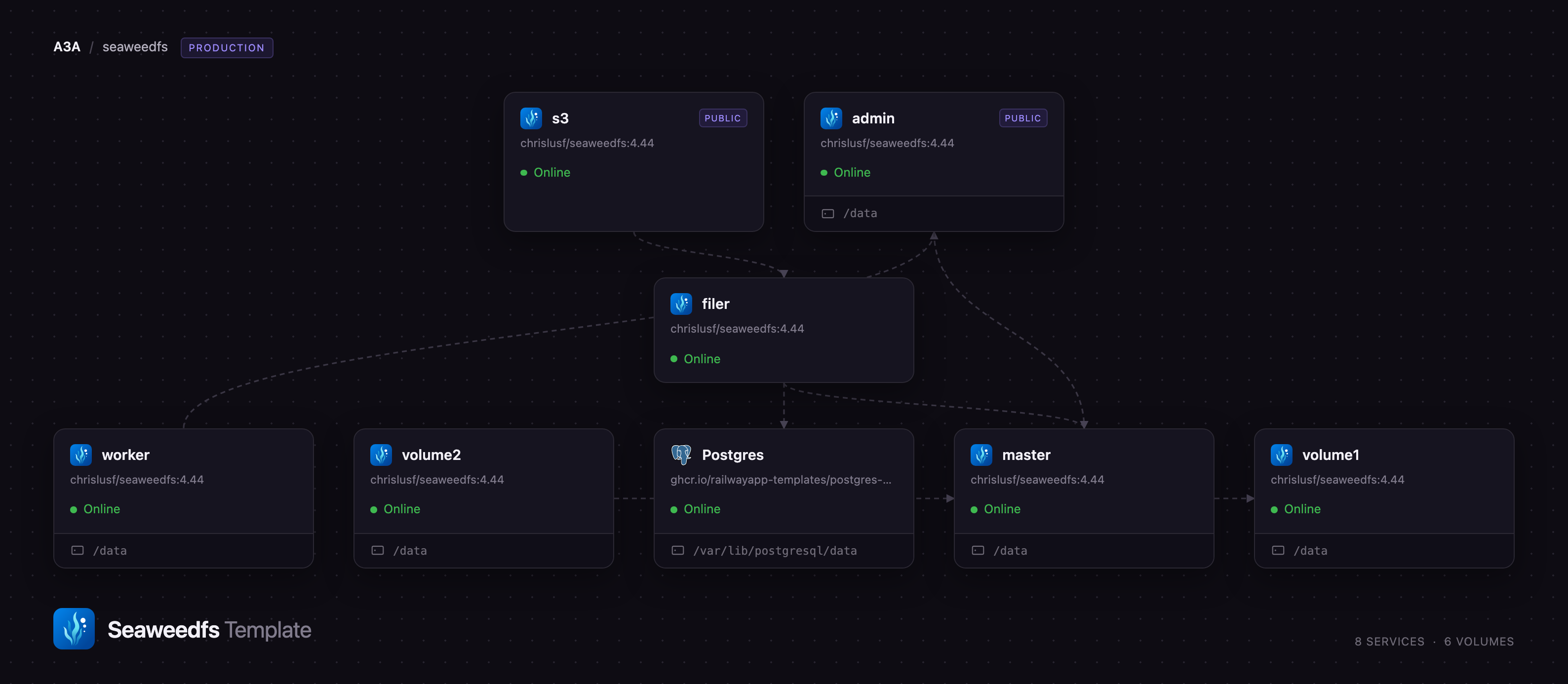This screenshot has width=1568, height=684.
Task: Click the large Seaweedfs Template logo icon
Action: click(74, 629)
